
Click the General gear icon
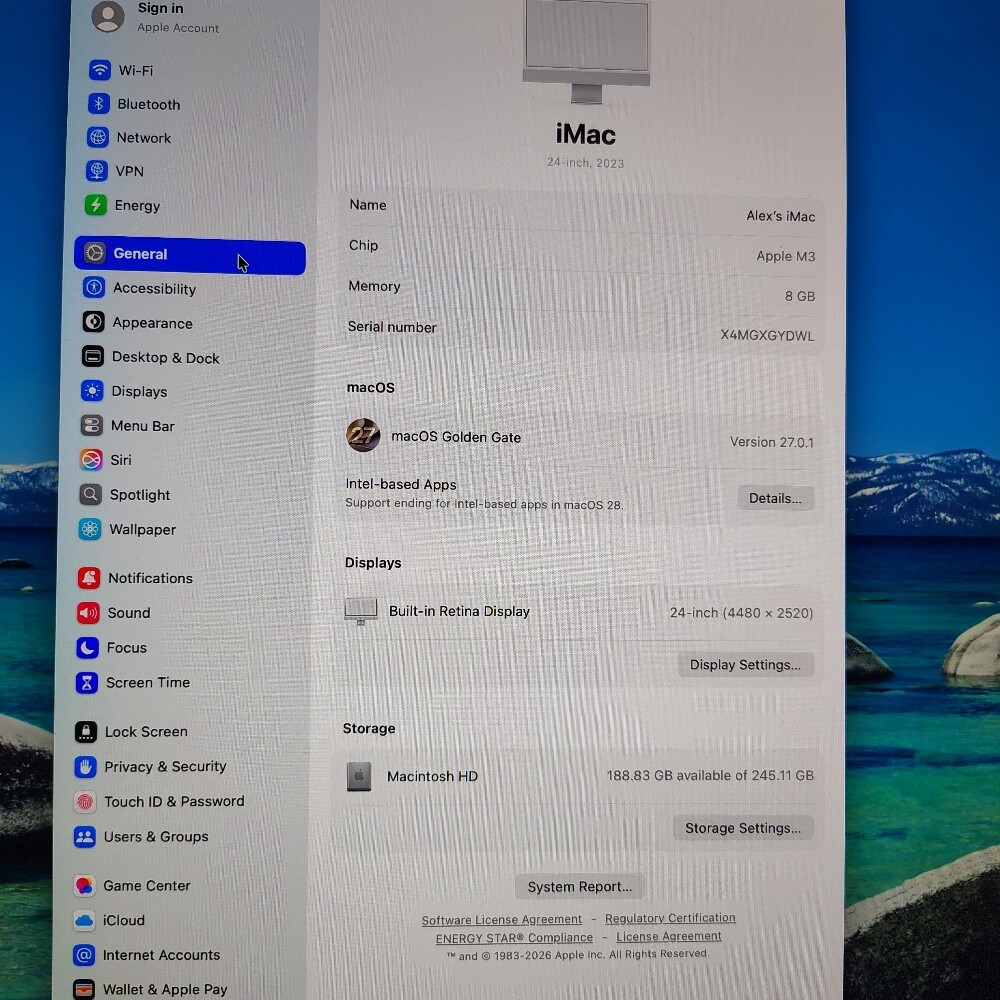coord(94,253)
